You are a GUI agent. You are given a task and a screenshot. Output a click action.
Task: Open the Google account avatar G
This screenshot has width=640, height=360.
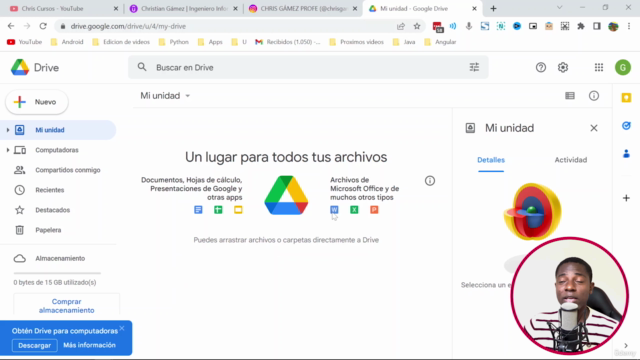tap(623, 67)
